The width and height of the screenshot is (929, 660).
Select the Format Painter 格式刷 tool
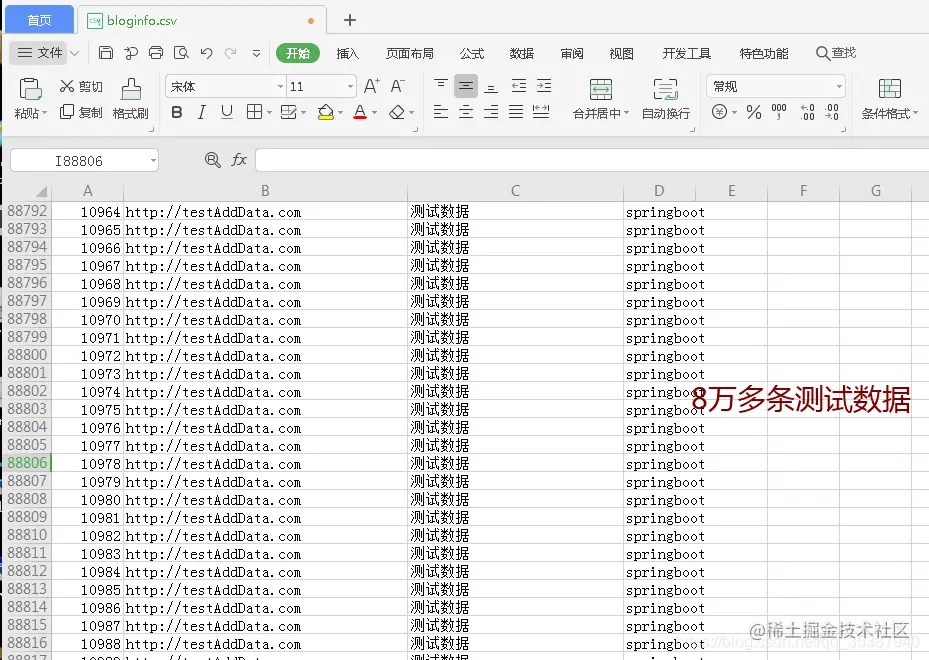coord(130,98)
